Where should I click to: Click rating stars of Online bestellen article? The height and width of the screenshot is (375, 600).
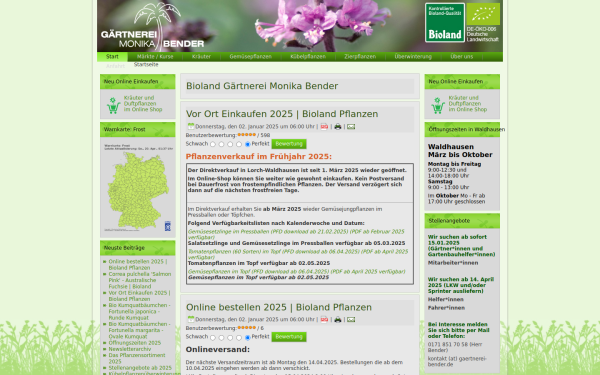(247, 328)
